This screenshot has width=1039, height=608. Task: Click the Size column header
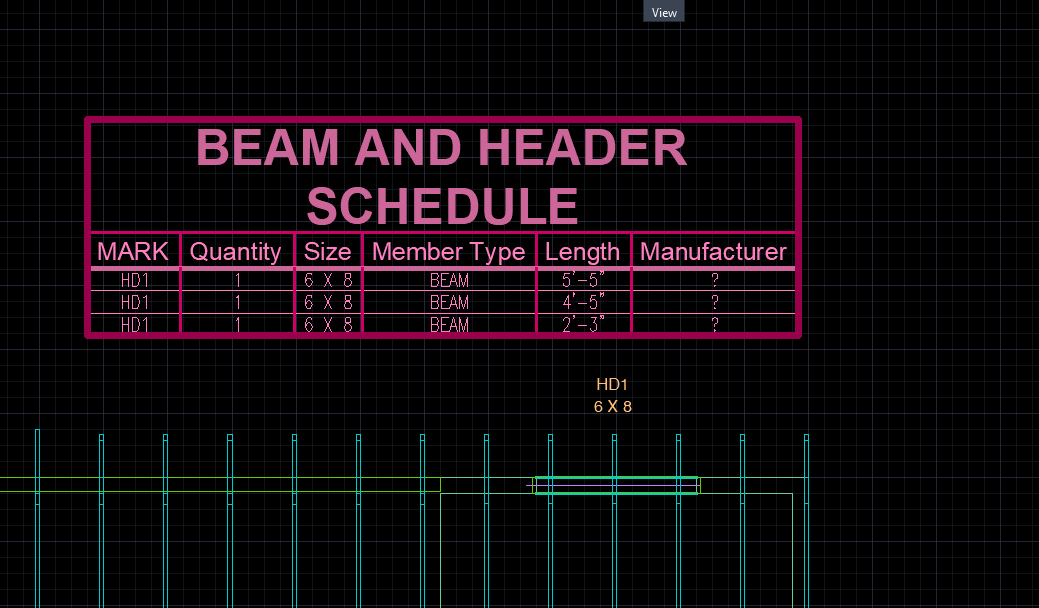(327, 251)
